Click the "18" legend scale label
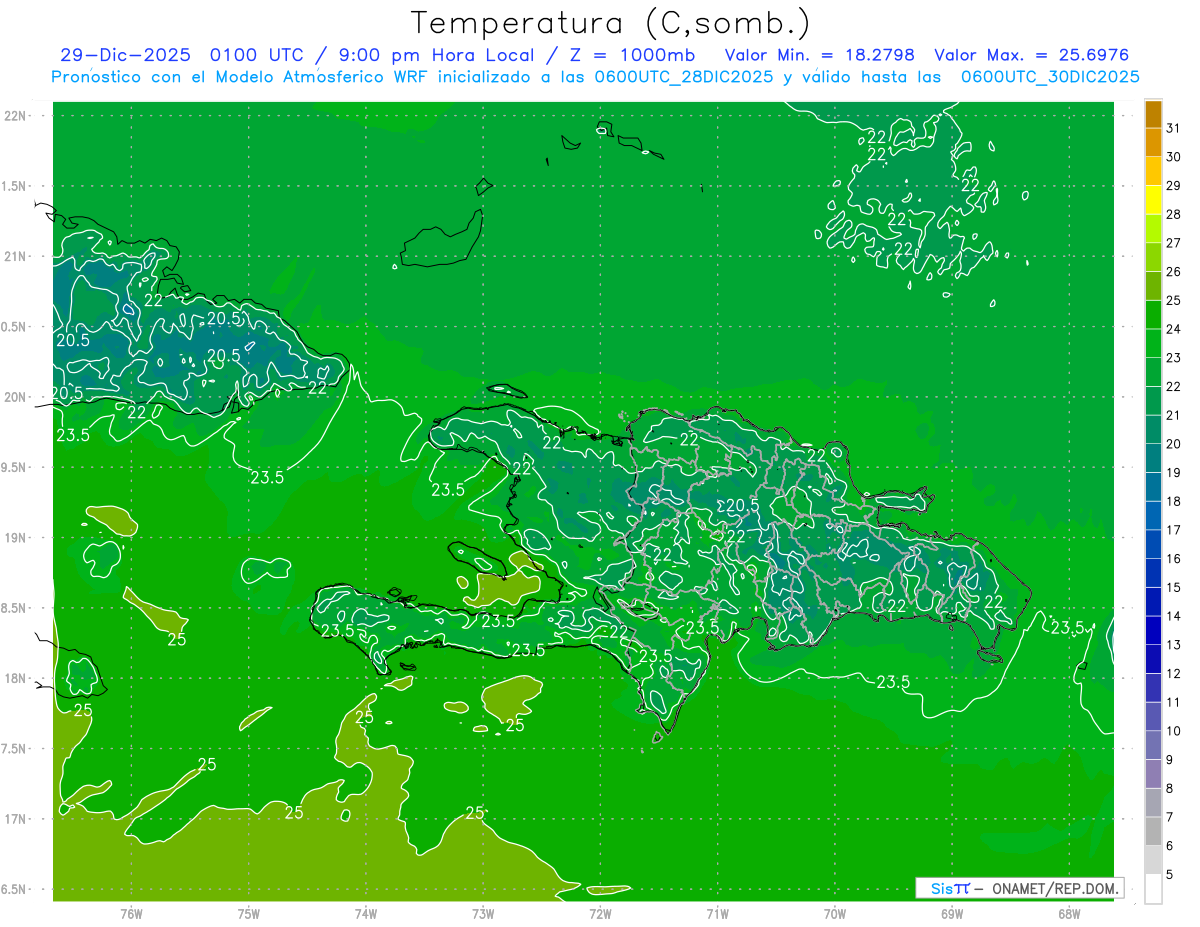The height and width of the screenshot is (927, 1200). pos(1174,501)
